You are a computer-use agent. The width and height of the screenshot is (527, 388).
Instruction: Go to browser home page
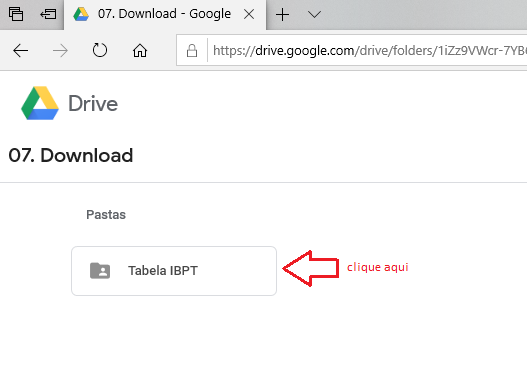point(140,50)
